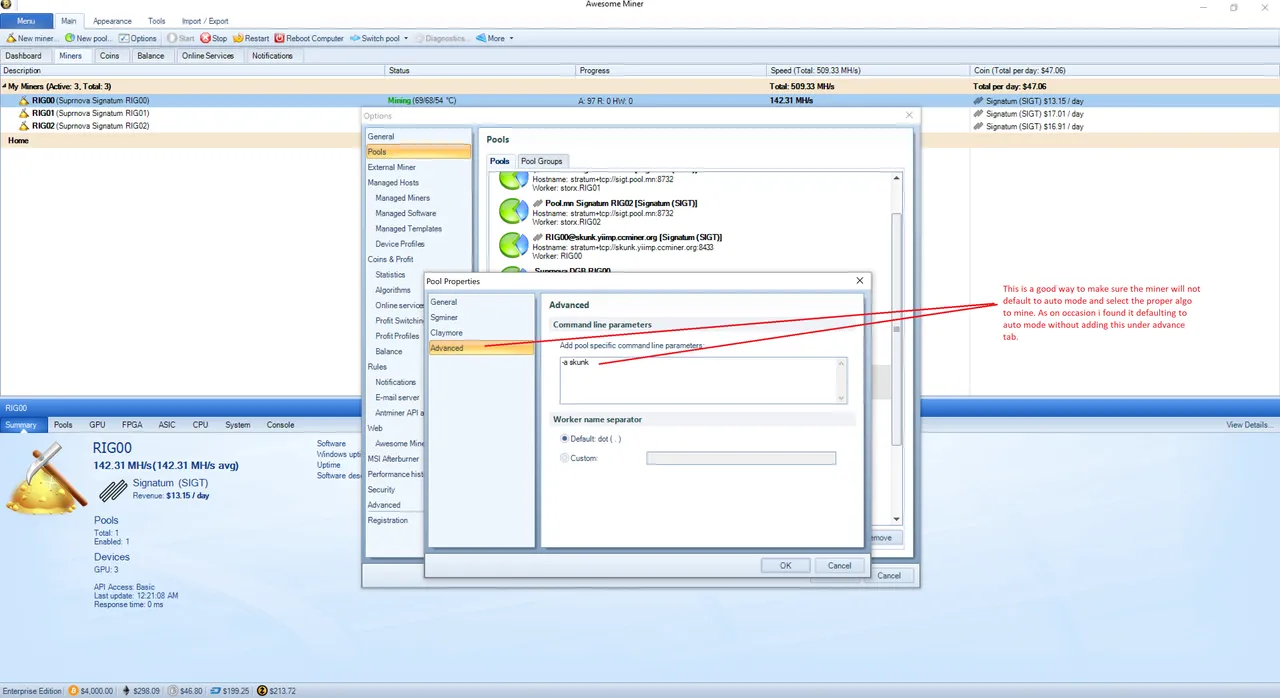Open the More dropdown in toolbar
Screen dimensions: 1280x698
pyautogui.click(x=495, y=38)
